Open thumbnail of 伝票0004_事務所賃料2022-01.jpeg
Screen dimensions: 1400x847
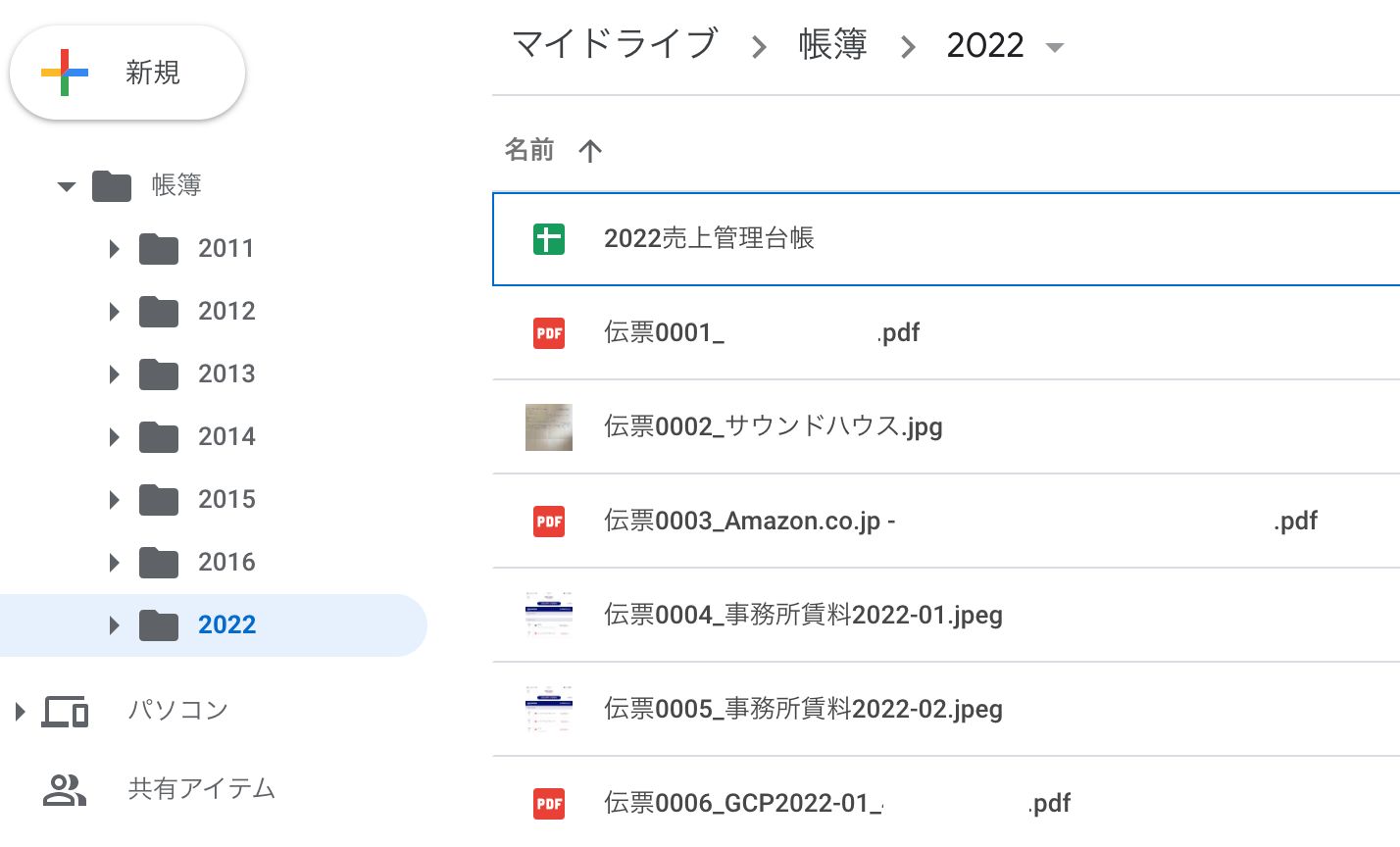click(549, 616)
